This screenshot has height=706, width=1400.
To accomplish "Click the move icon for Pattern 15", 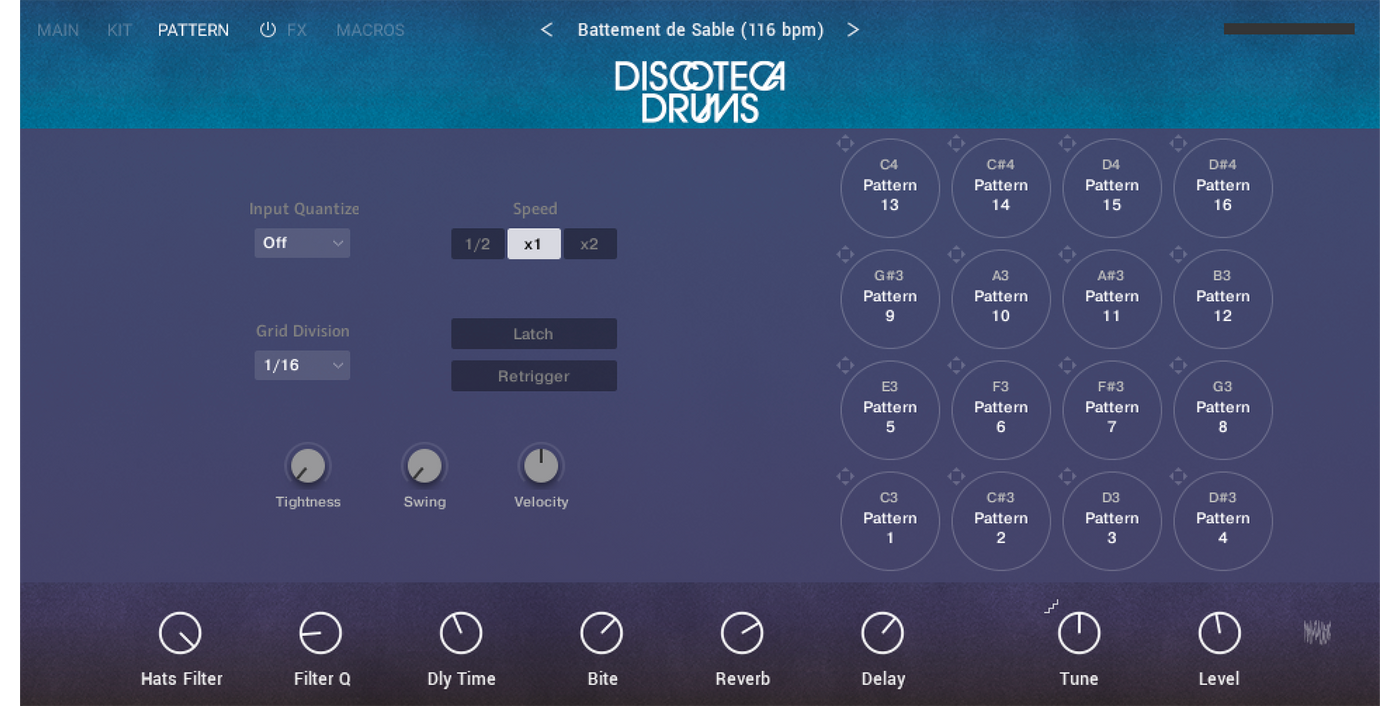I will pyautogui.click(x=1067, y=143).
